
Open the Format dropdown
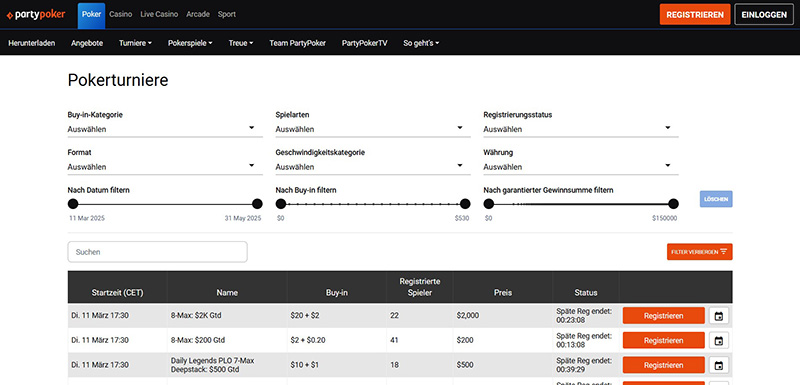click(x=165, y=167)
